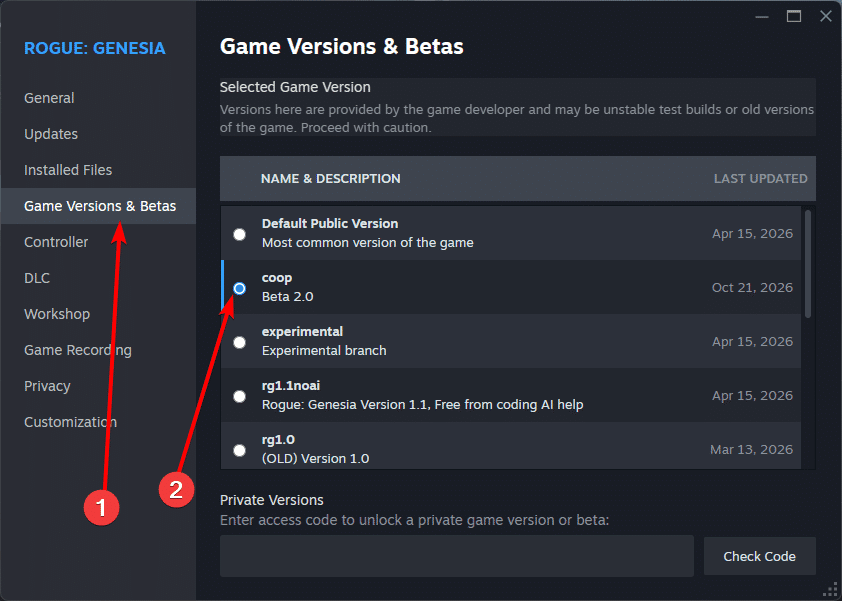Pick the rg1.0 (OLD) Version radio button
Image resolution: width=842 pixels, height=601 pixels.
pyautogui.click(x=239, y=450)
